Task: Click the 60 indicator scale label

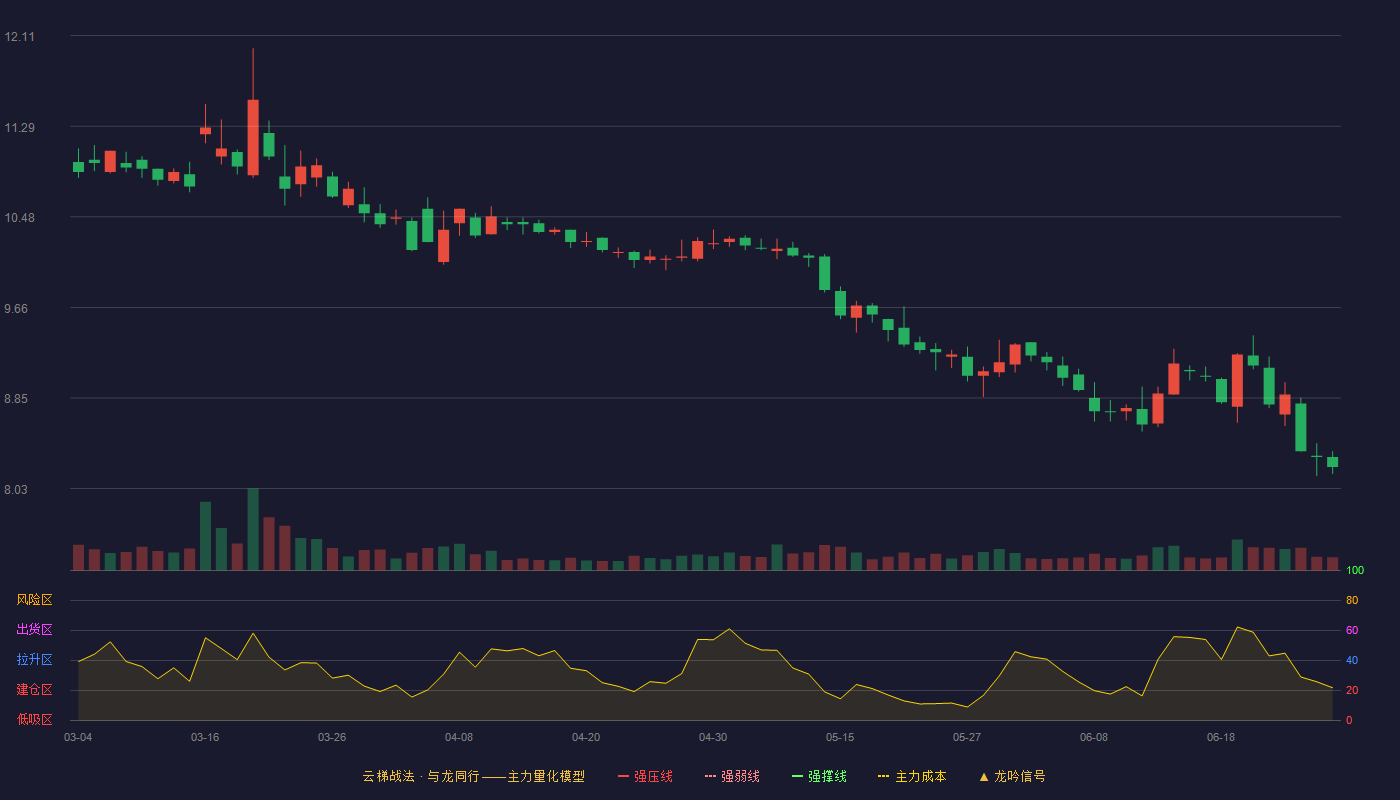Action: [x=1352, y=631]
